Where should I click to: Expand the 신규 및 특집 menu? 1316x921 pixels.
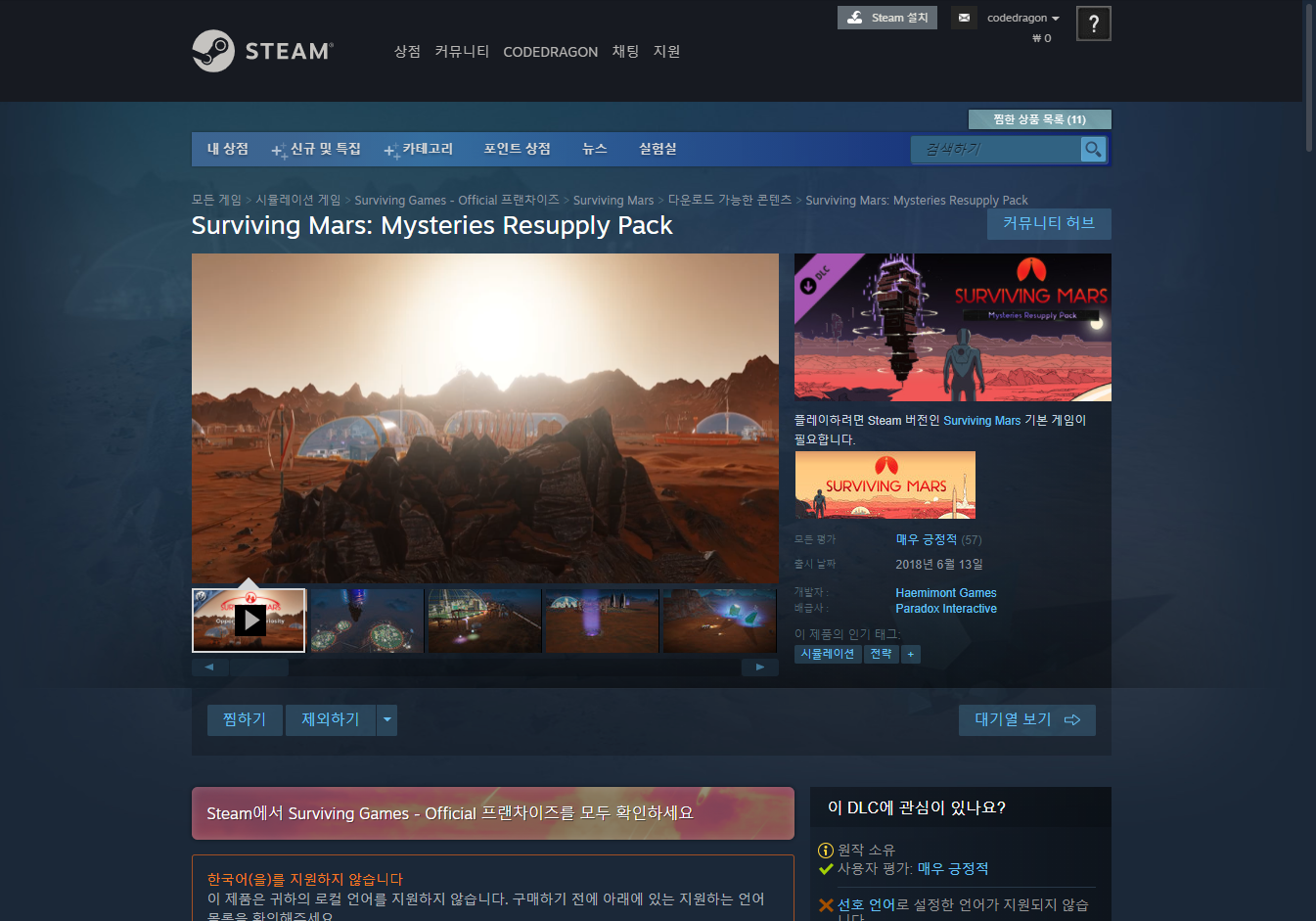coord(316,149)
